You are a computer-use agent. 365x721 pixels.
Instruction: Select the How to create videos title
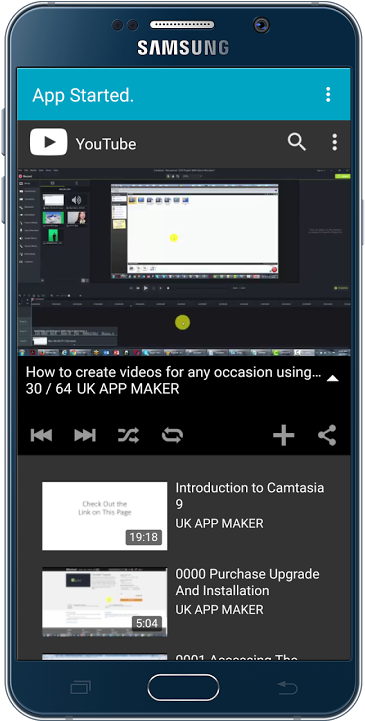pos(173,372)
